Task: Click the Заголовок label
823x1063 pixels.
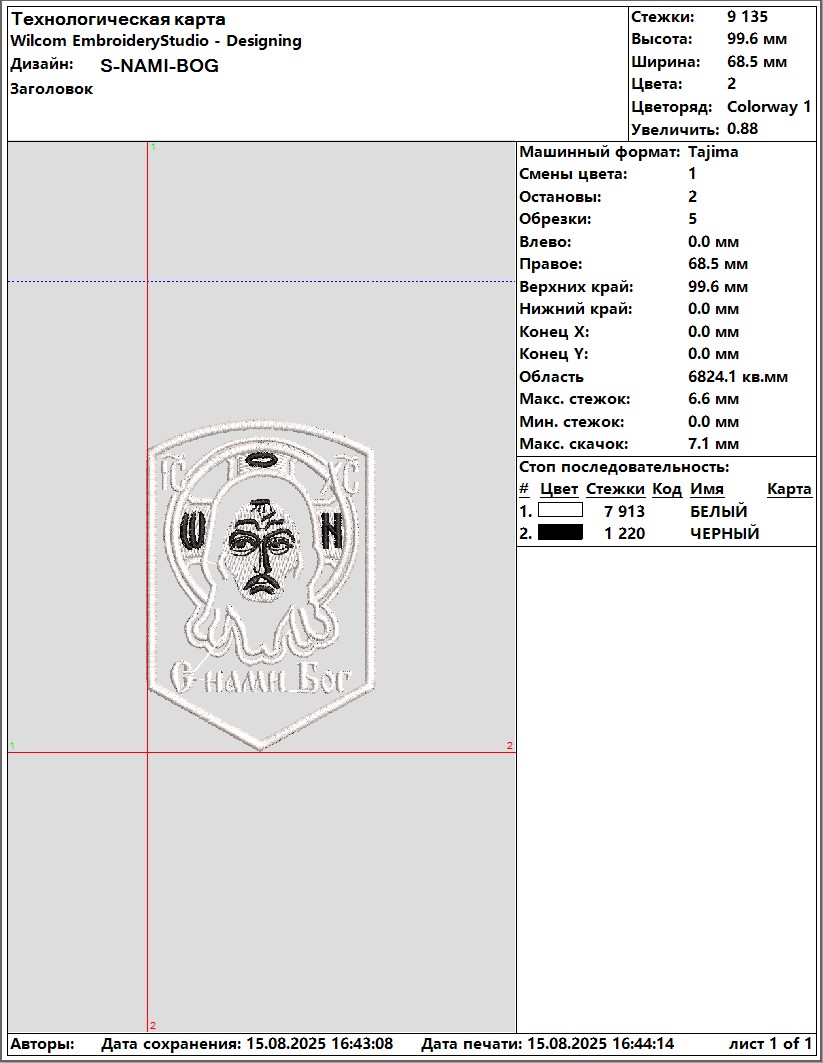Action: (52, 89)
